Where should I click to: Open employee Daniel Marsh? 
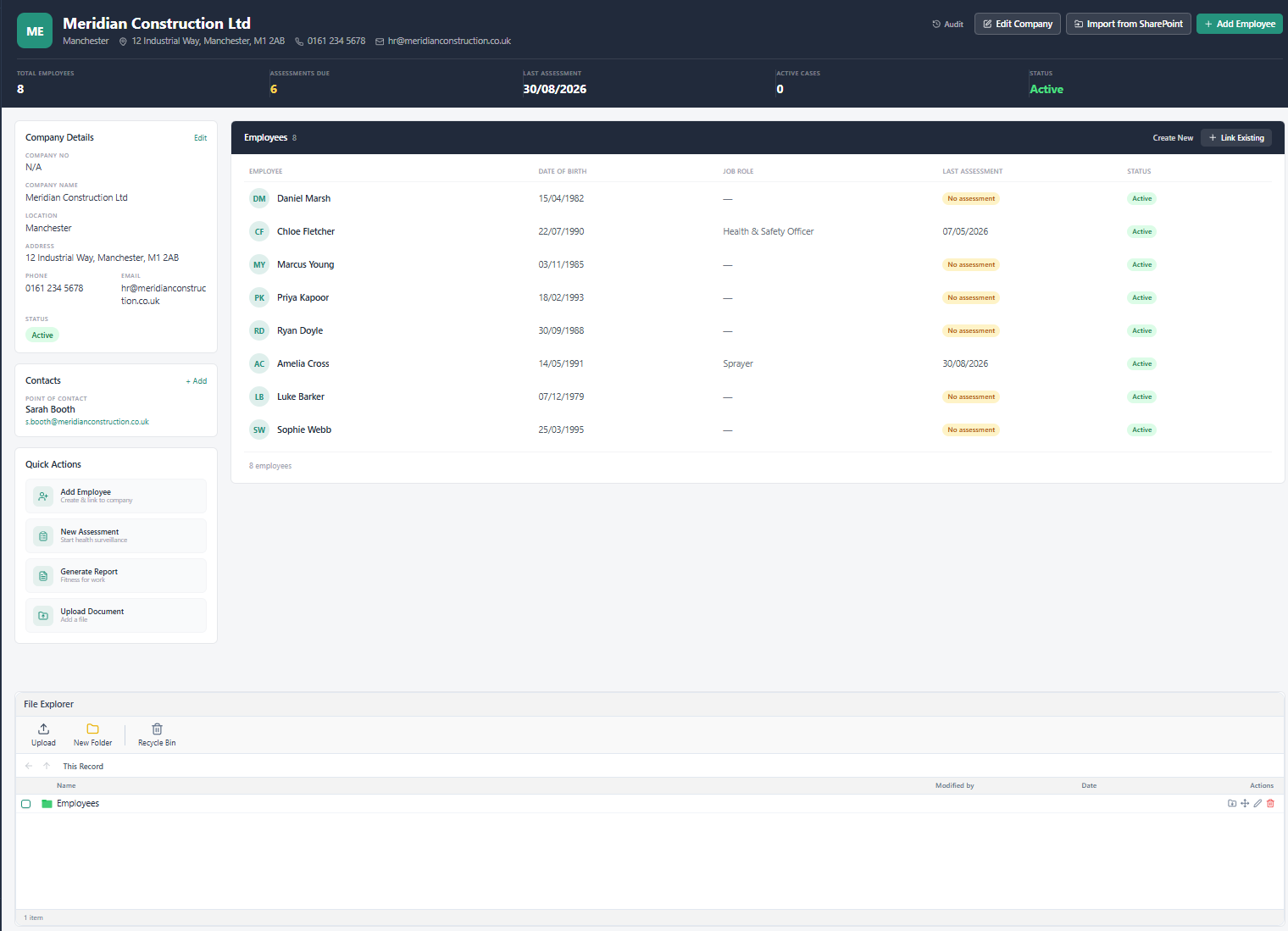coord(303,198)
